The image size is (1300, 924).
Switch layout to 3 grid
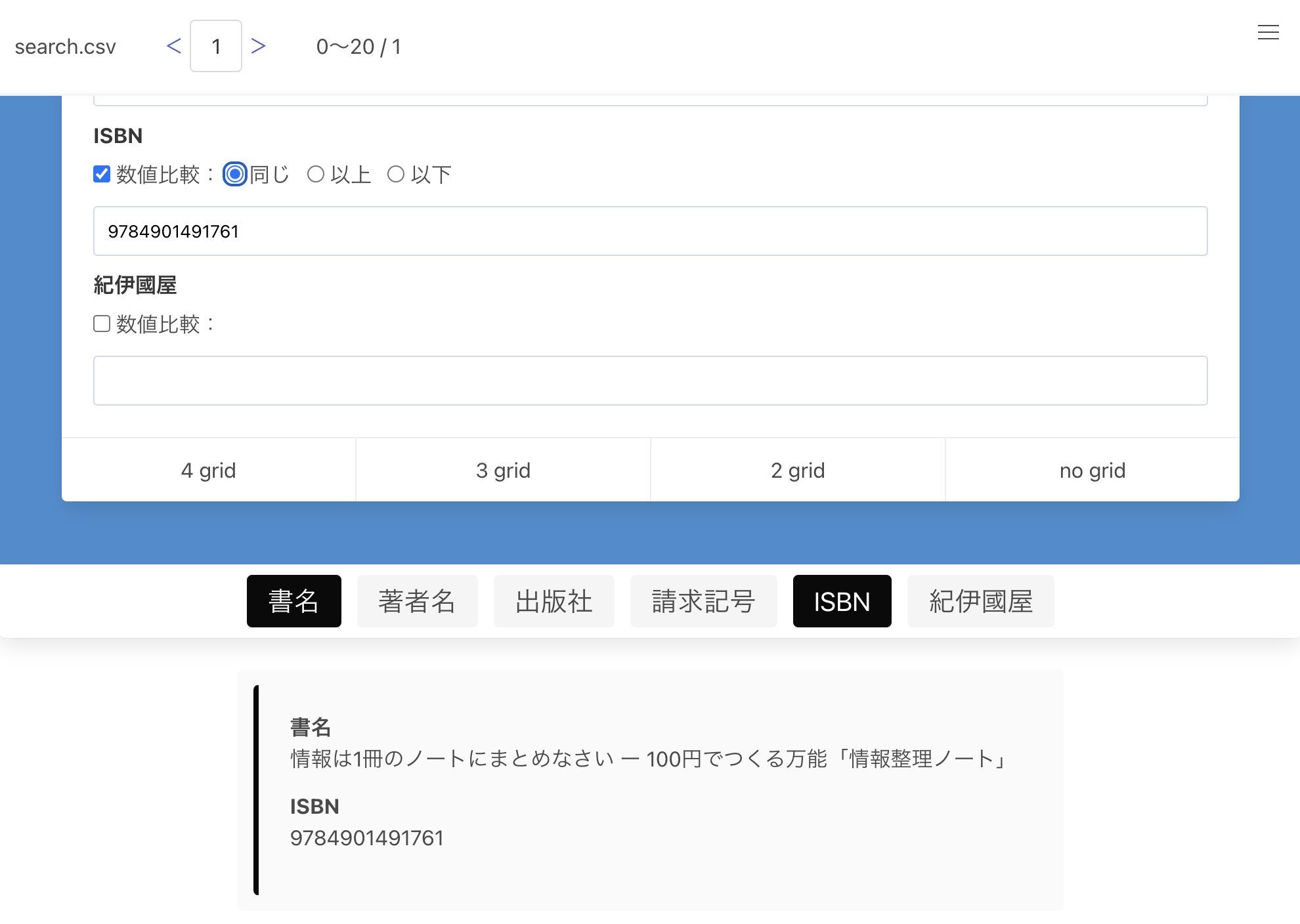tap(503, 470)
